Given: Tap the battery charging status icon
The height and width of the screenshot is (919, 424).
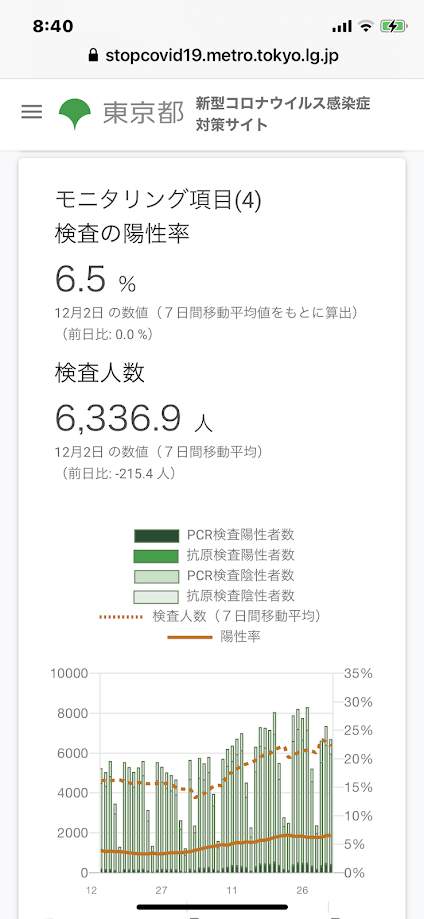Looking at the screenshot, I should 392,26.
